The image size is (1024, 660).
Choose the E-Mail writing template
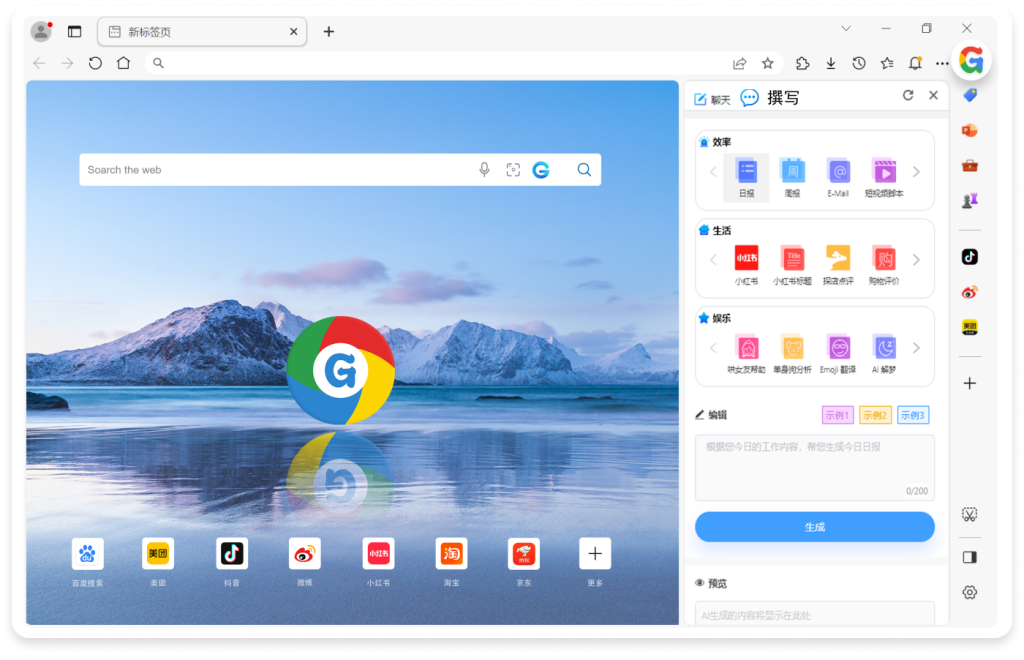tap(838, 177)
